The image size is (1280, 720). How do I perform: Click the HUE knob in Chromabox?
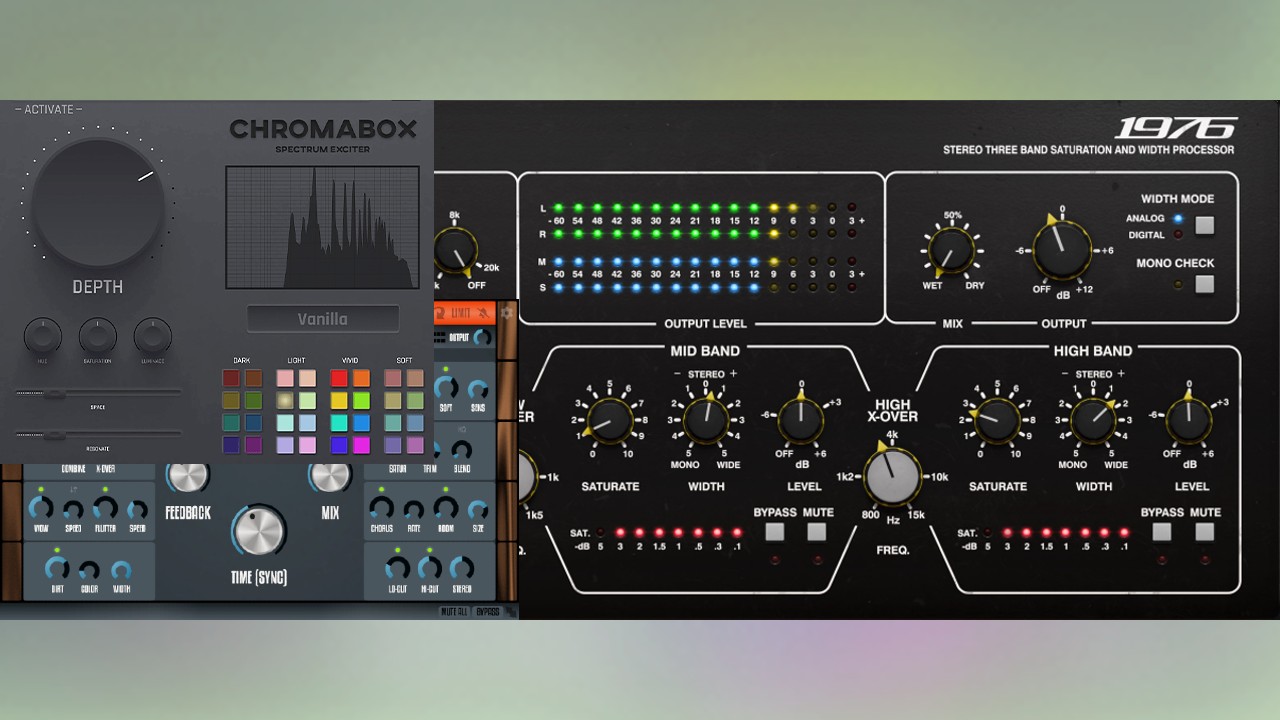tap(42, 337)
